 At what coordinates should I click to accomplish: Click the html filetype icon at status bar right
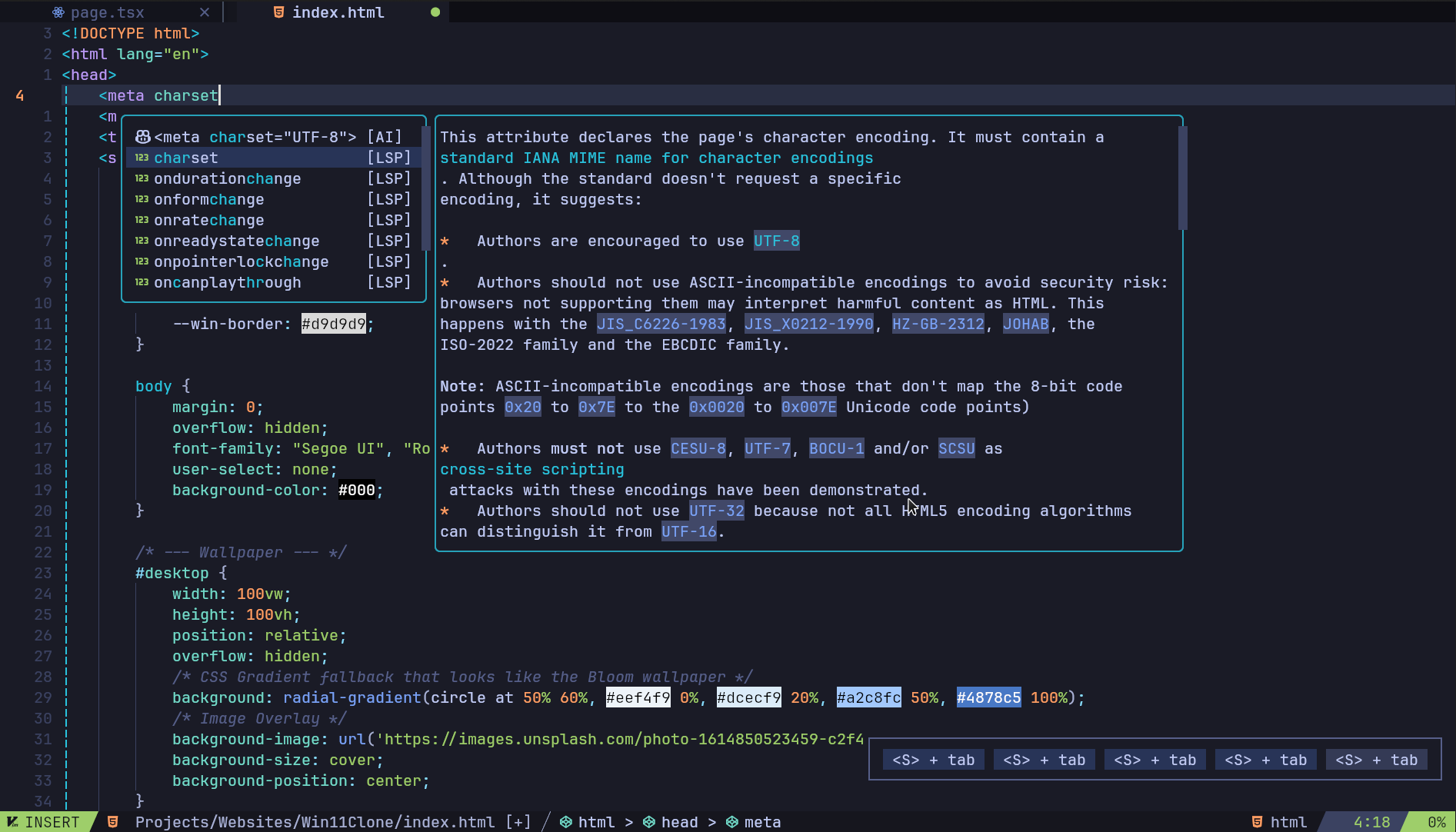1258,822
